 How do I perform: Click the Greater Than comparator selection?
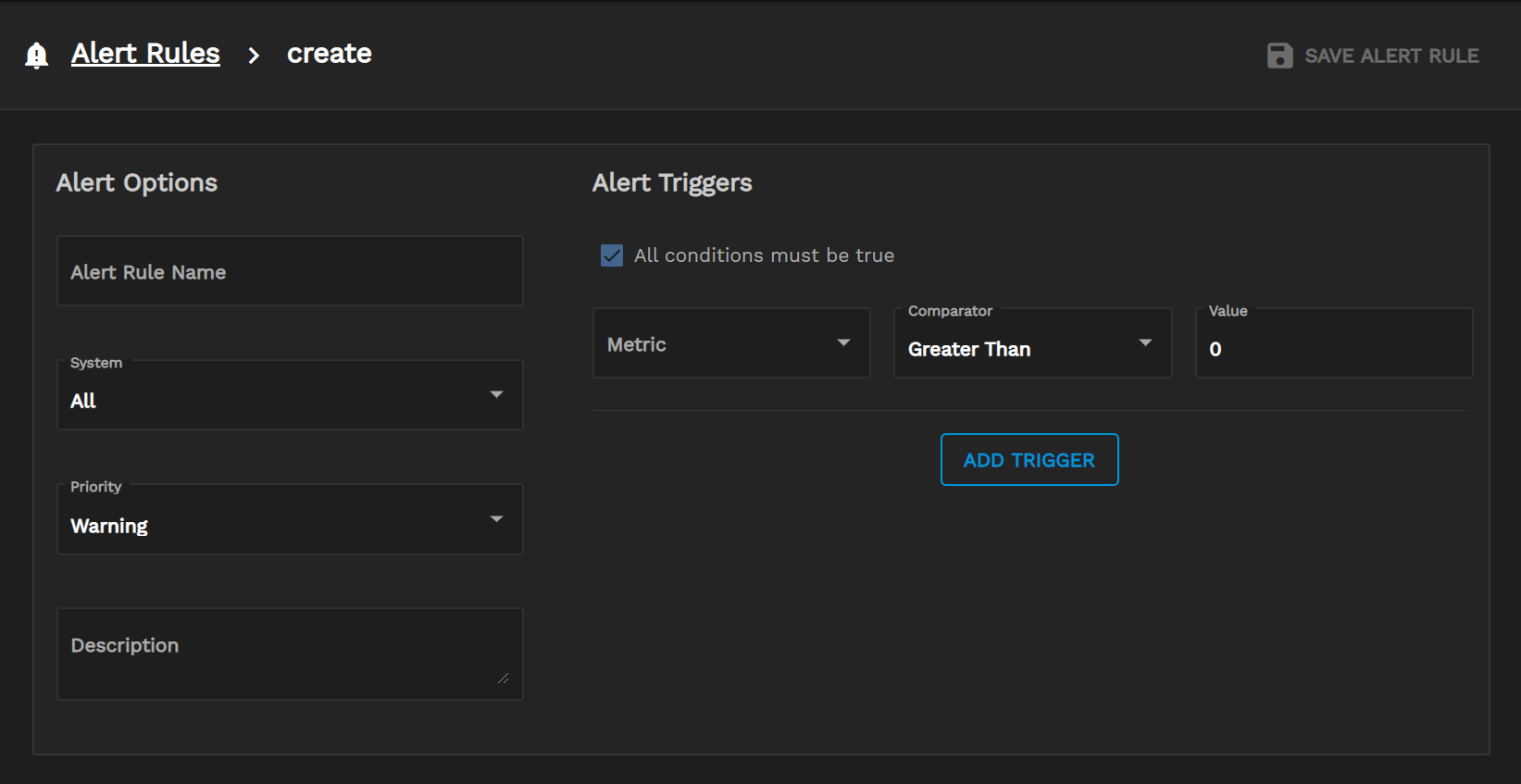(x=969, y=349)
